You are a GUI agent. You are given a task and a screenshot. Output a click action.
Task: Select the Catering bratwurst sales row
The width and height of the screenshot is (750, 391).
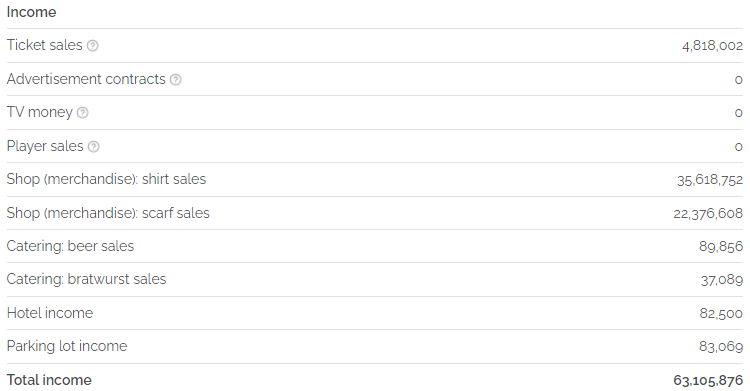[375, 279]
